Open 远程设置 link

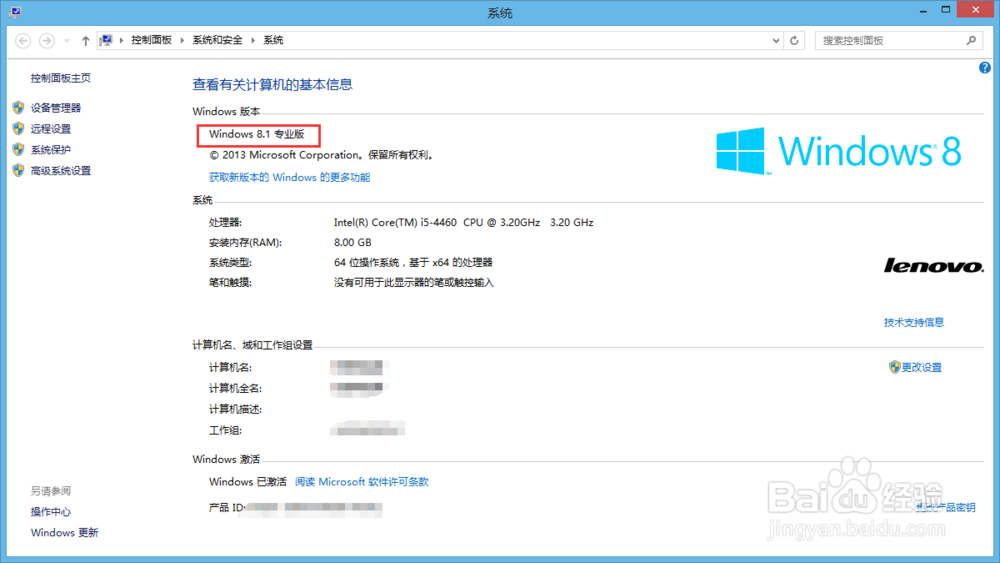click(x=51, y=129)
